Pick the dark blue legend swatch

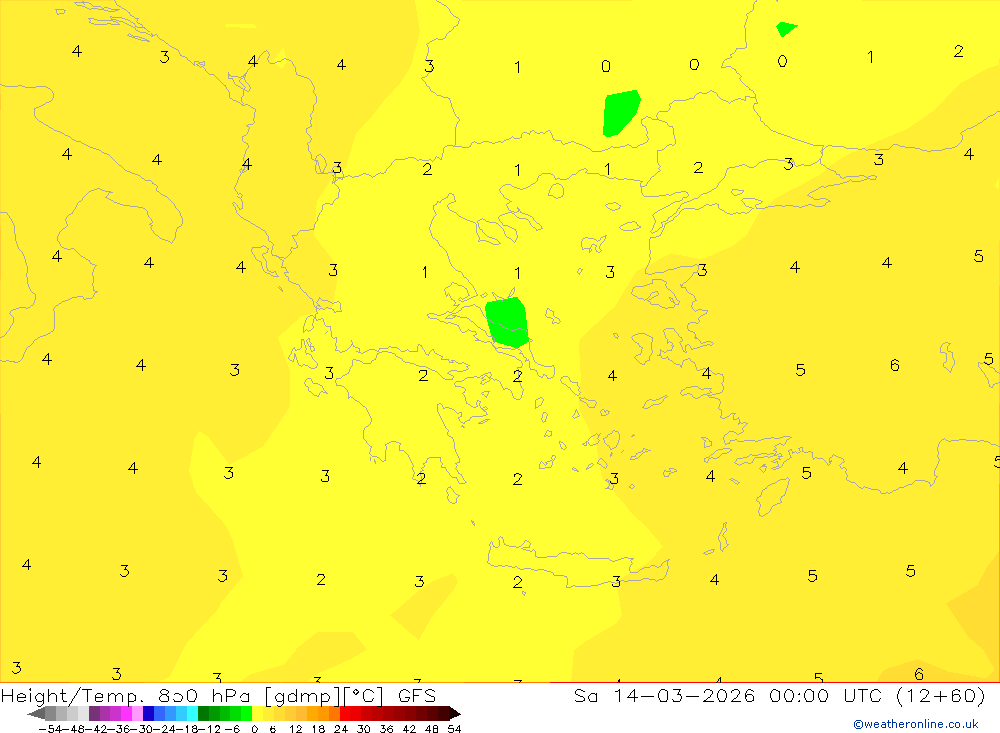tap(148, 713)
